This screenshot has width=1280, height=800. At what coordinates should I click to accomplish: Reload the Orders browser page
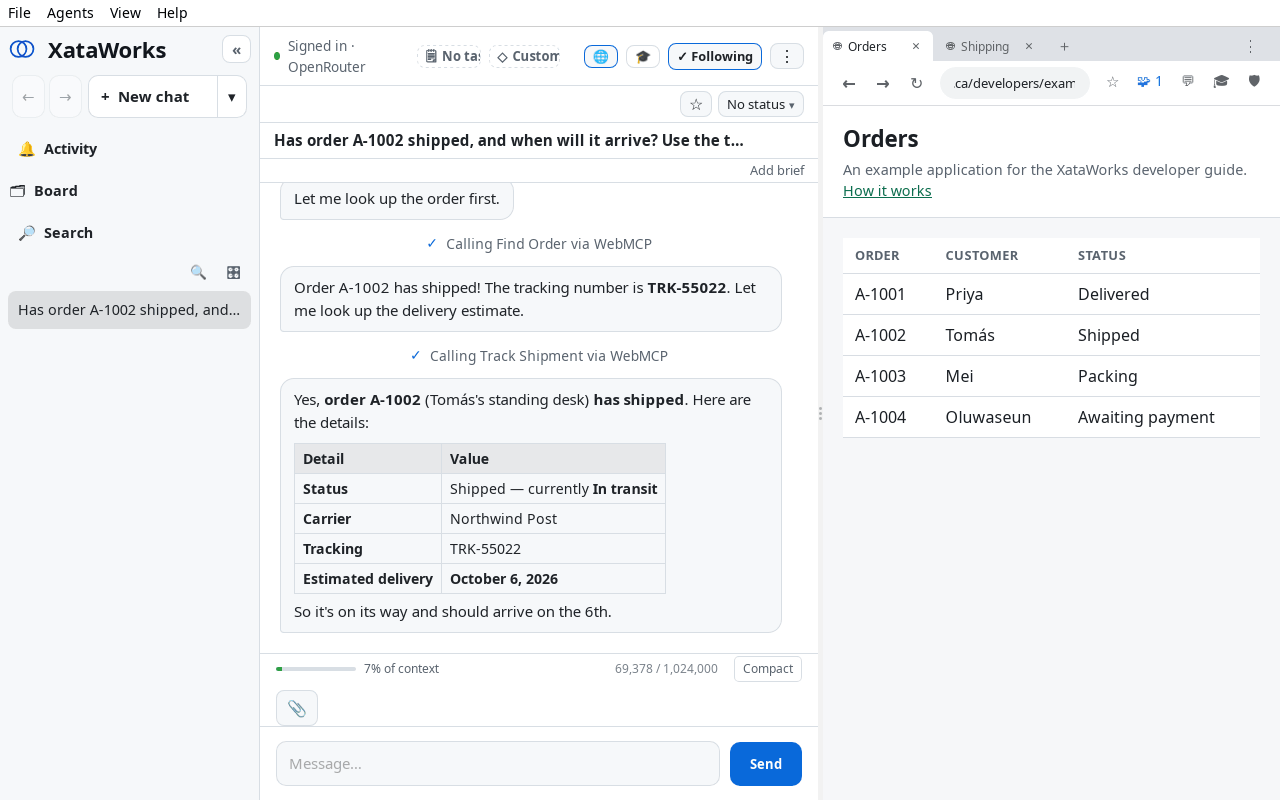click(916, 83)
